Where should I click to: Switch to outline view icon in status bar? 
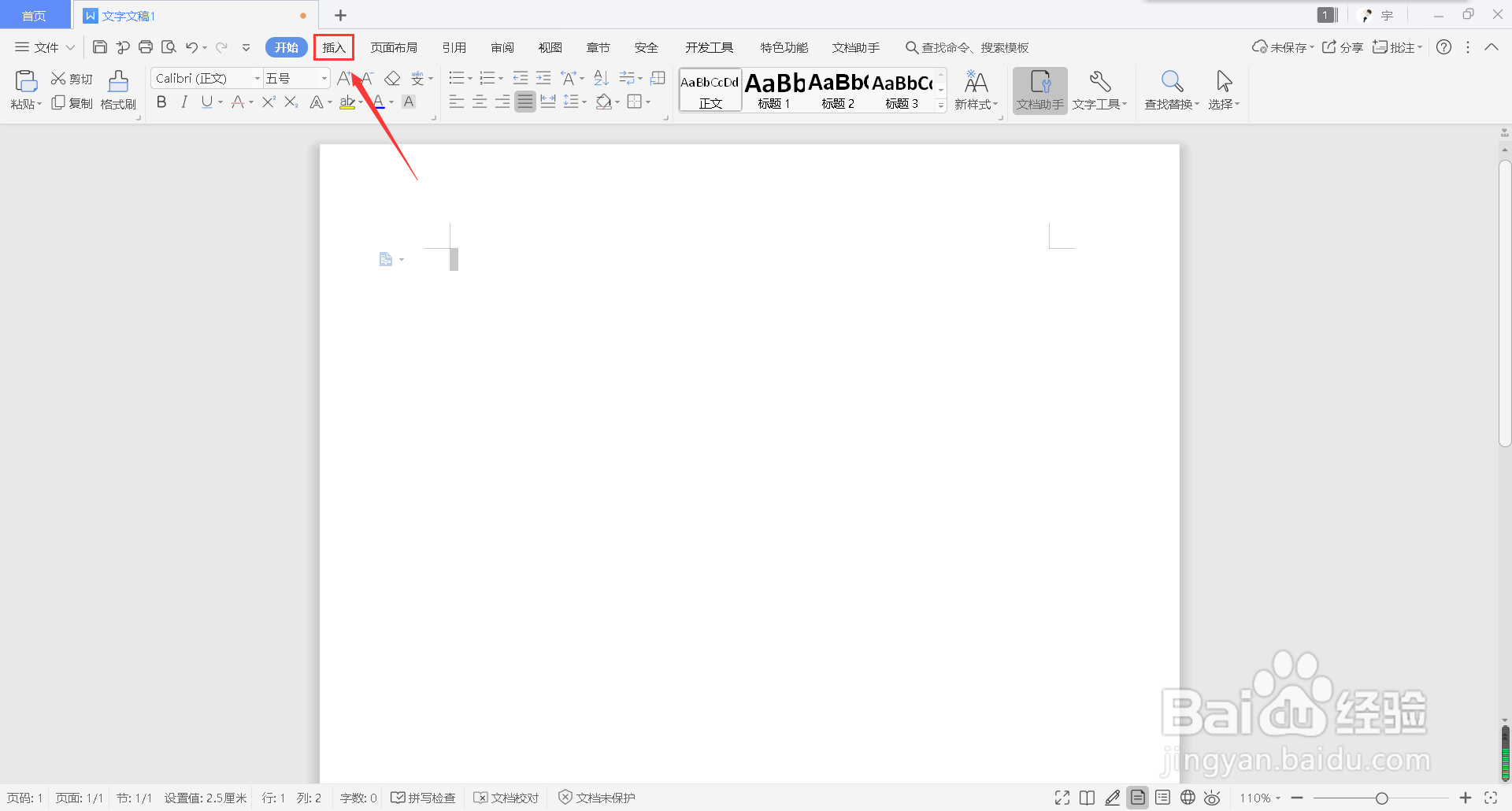pyautogui.click(x=1162, y=798)
